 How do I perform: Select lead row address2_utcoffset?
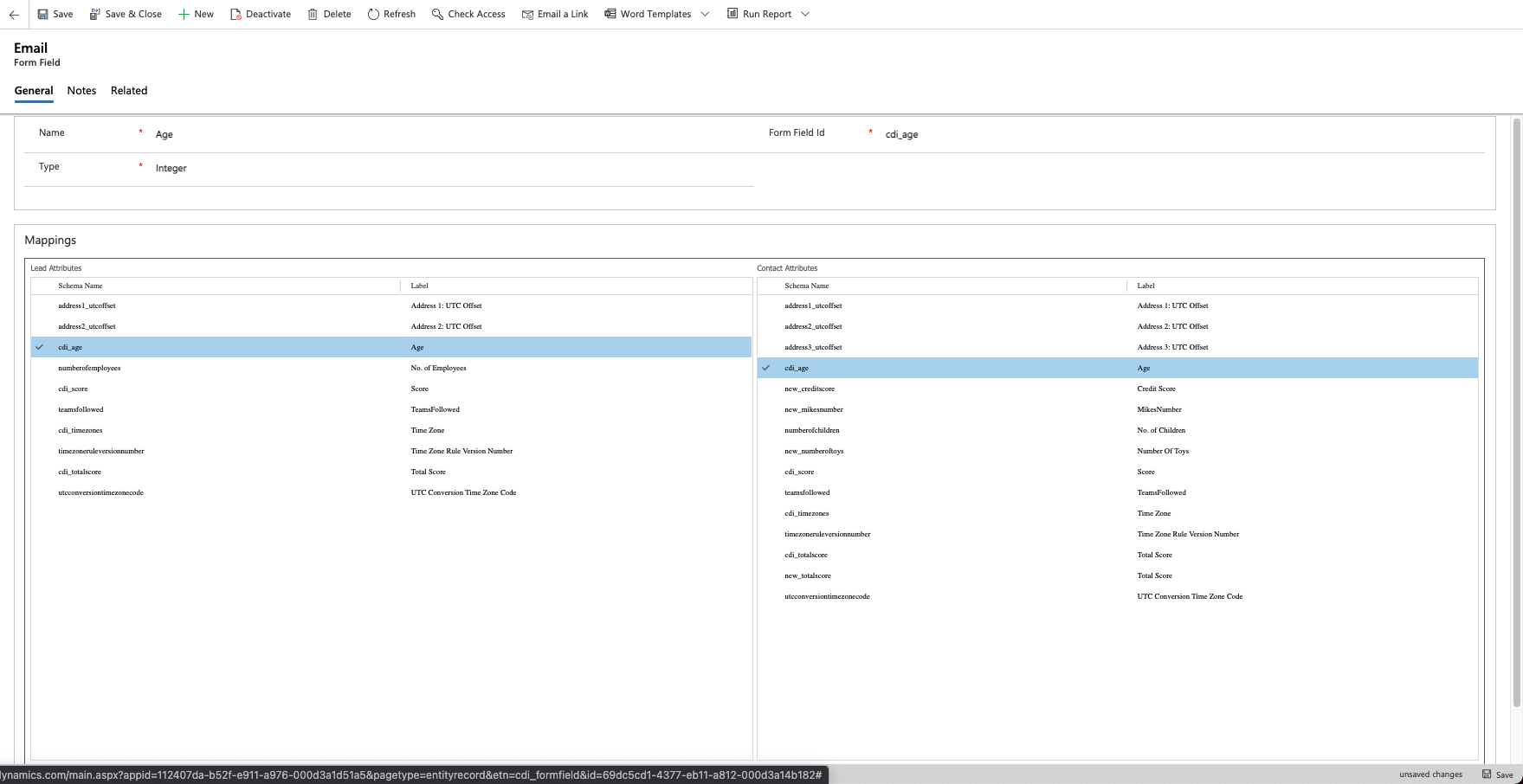(x=391, y=326)
